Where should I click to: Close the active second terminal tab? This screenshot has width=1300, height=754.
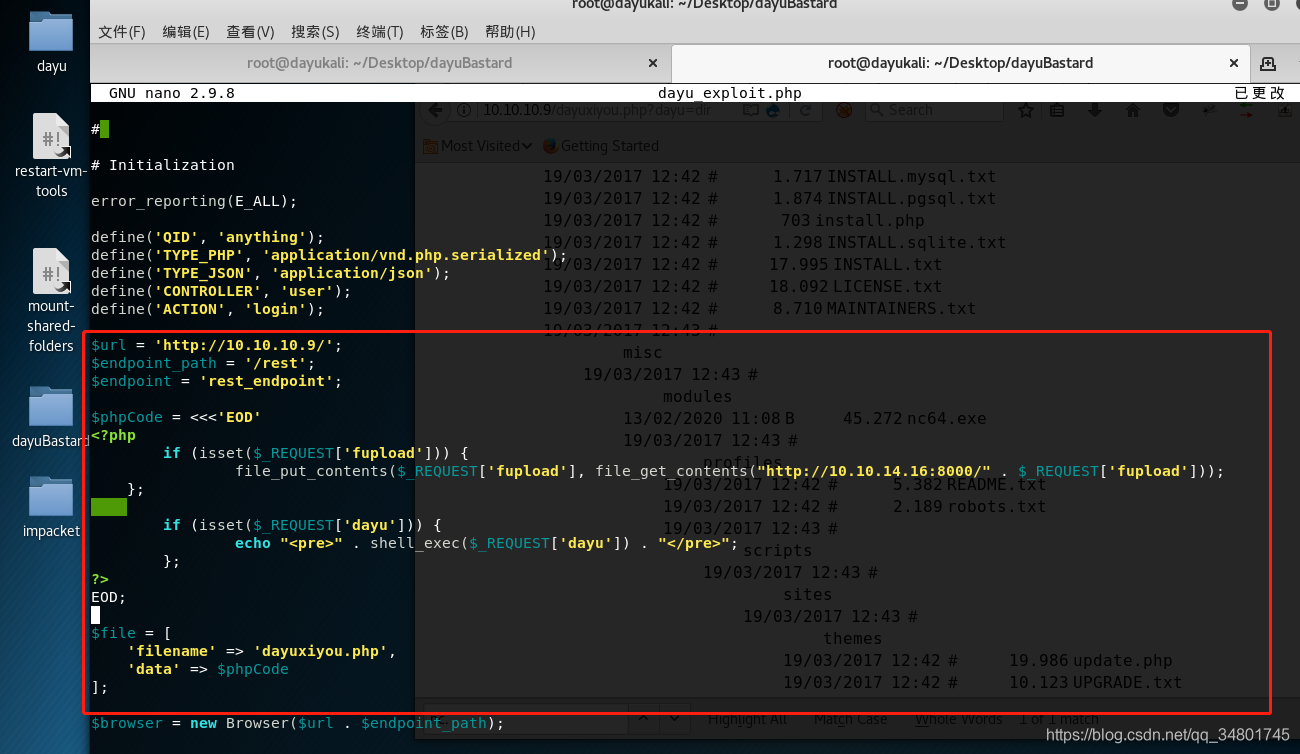click(1233, 63)
